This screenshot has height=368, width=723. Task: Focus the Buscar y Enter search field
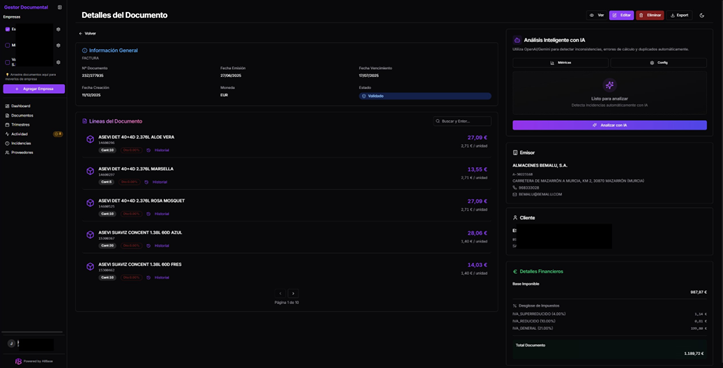pyautogui.click(x=462, y=121)
